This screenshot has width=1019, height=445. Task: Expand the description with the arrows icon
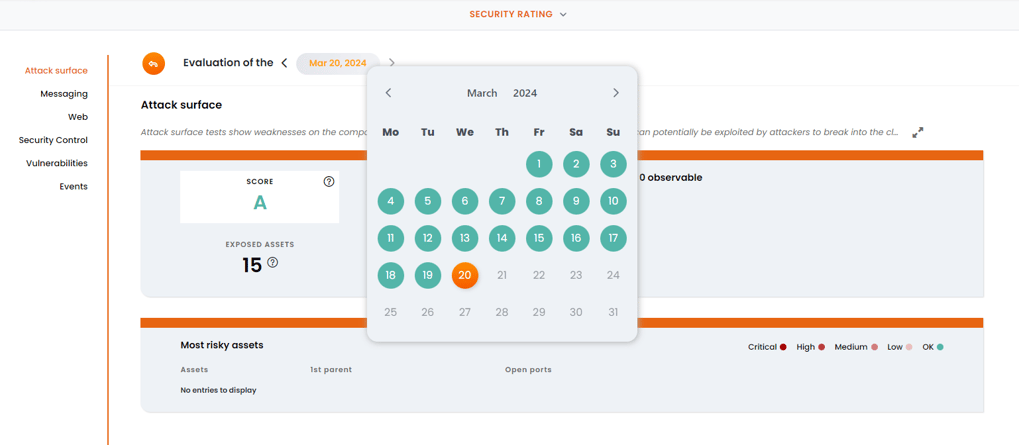917,132
